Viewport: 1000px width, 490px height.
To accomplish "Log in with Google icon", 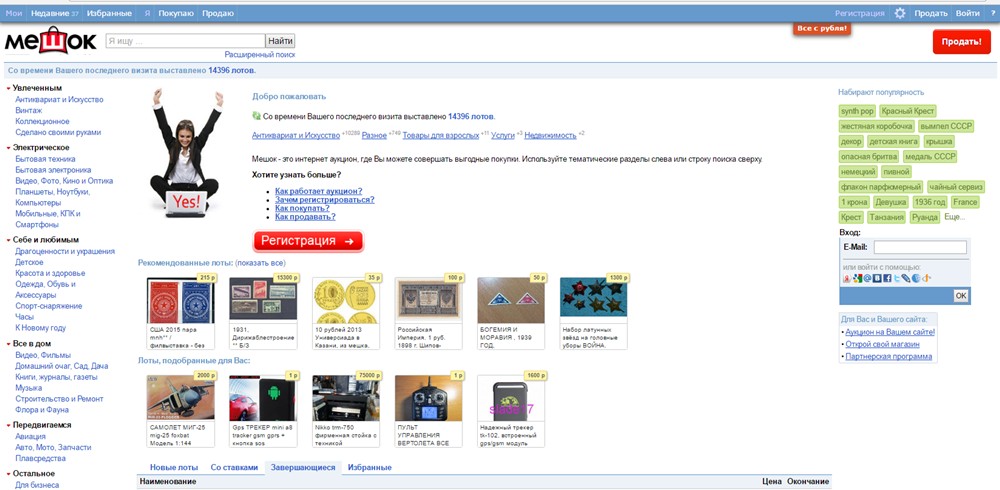I will click(857, 278).
